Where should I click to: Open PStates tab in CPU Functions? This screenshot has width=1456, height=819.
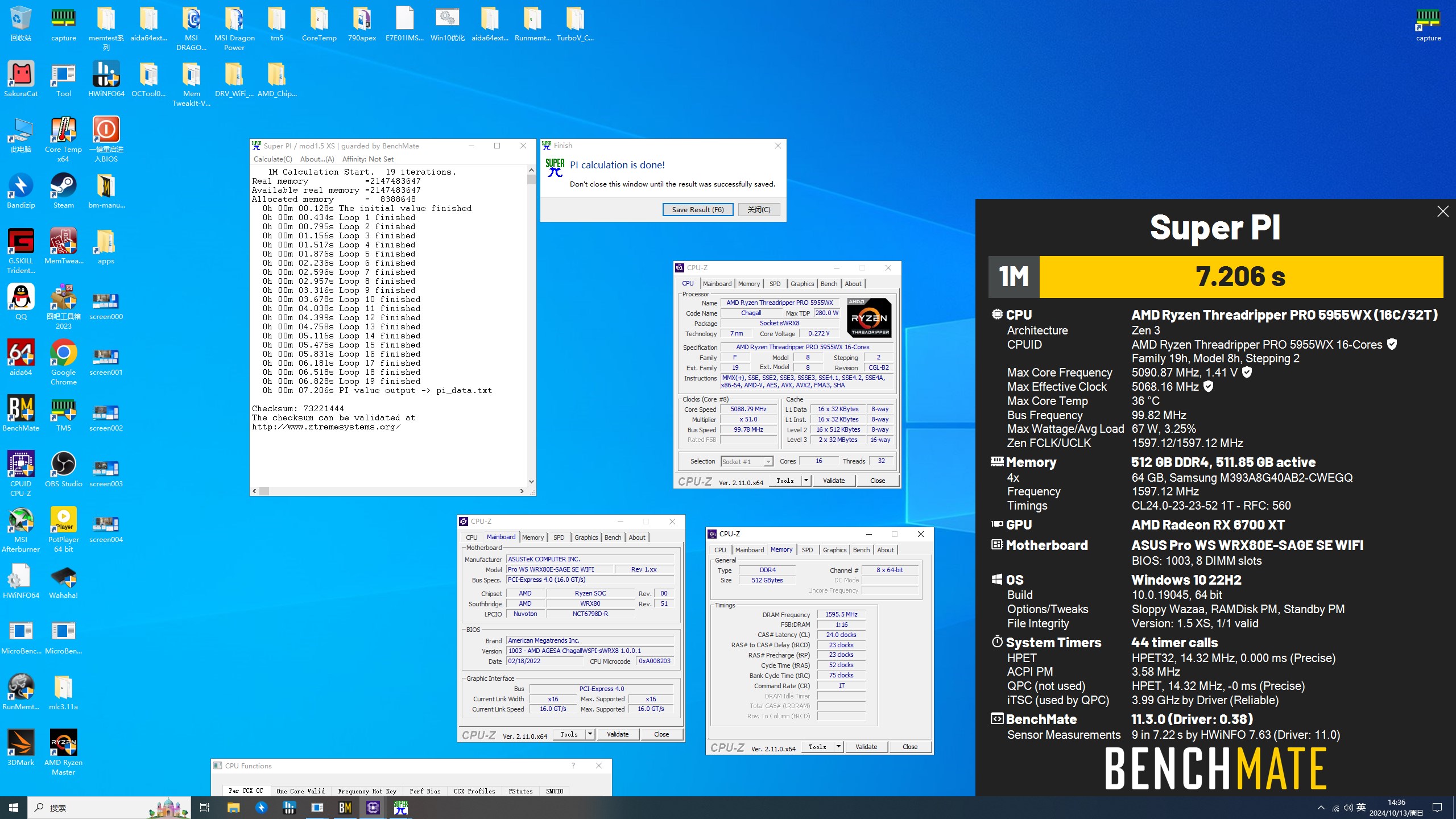520,791
